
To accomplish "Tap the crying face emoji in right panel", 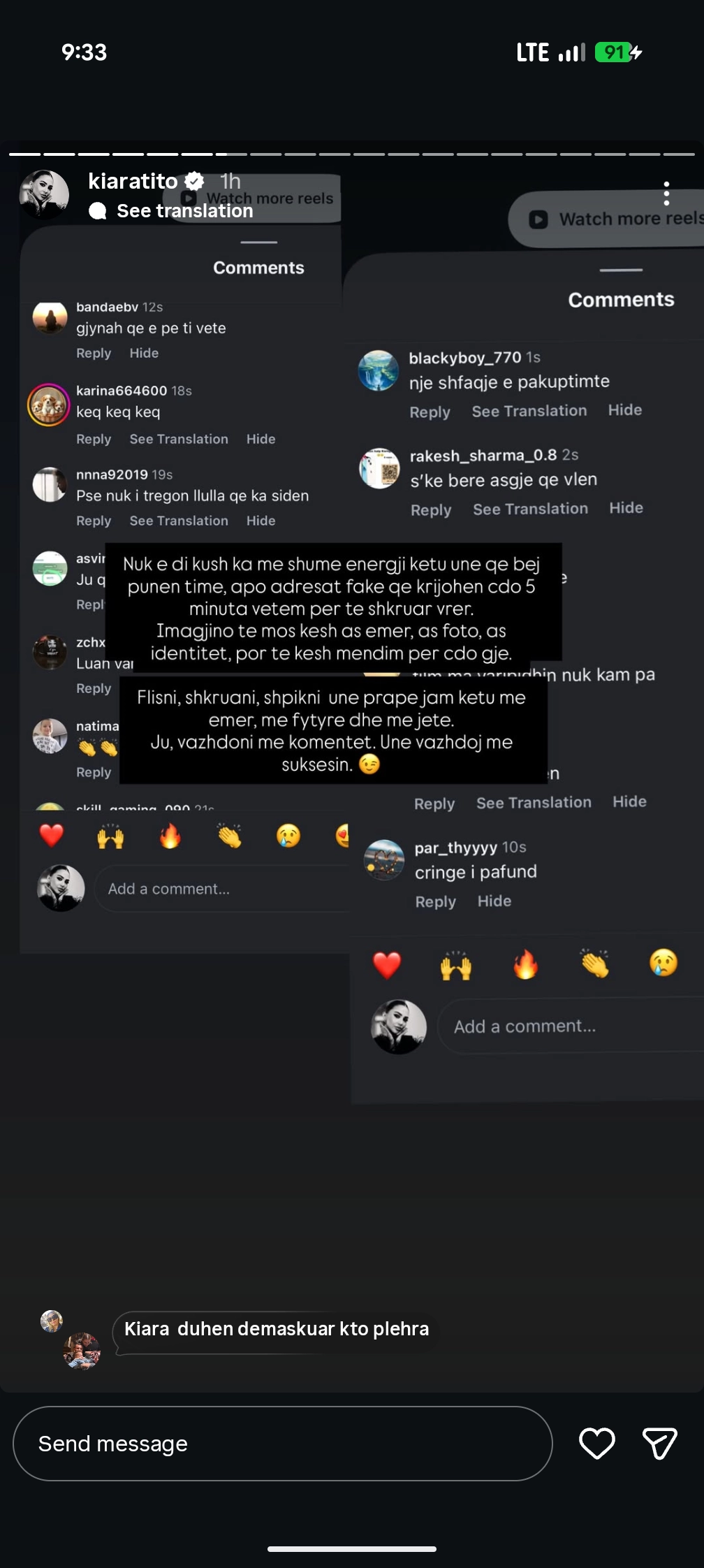I will [x=663, y=963].
